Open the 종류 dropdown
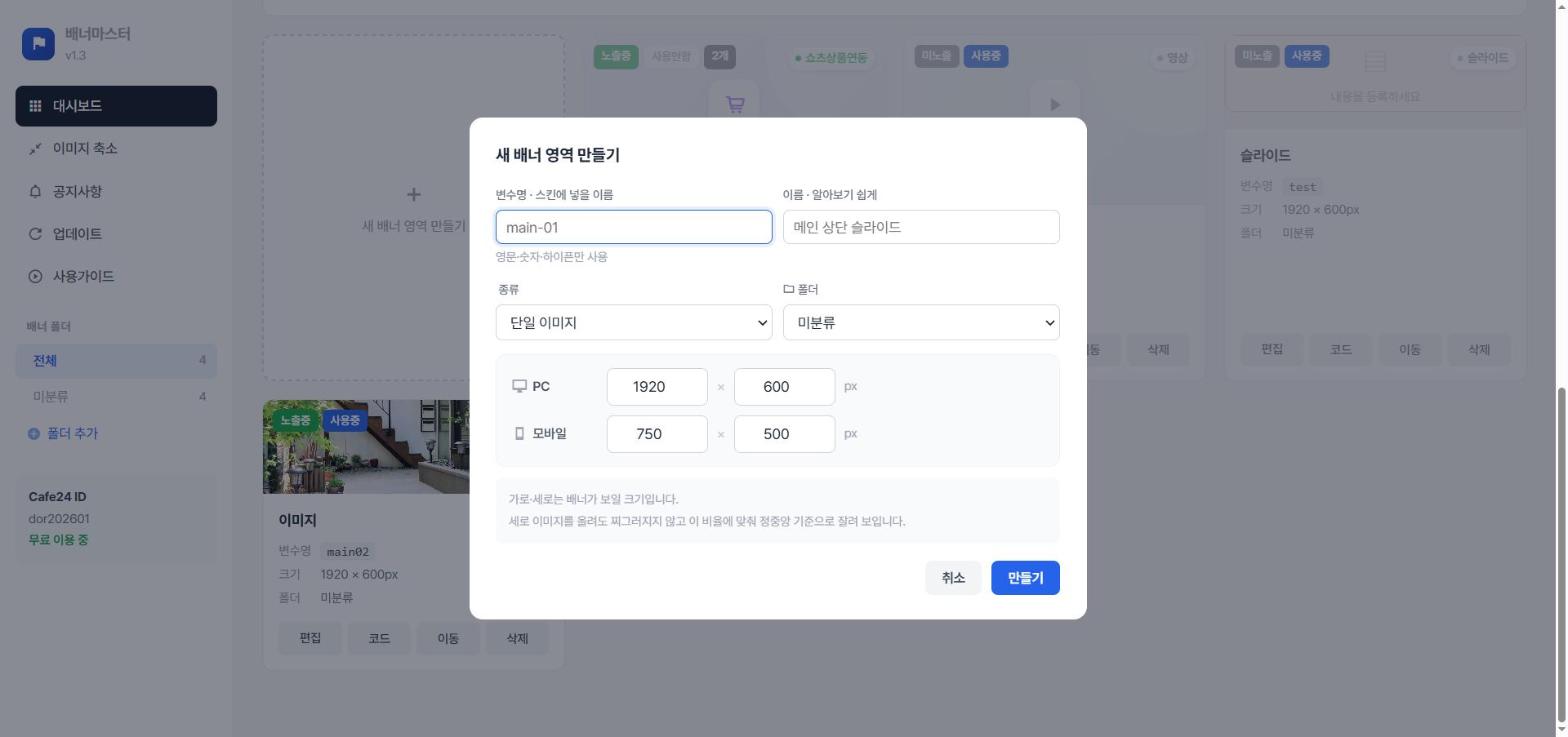The height and width of the screenshot is (737, 1568). [634, 323]
